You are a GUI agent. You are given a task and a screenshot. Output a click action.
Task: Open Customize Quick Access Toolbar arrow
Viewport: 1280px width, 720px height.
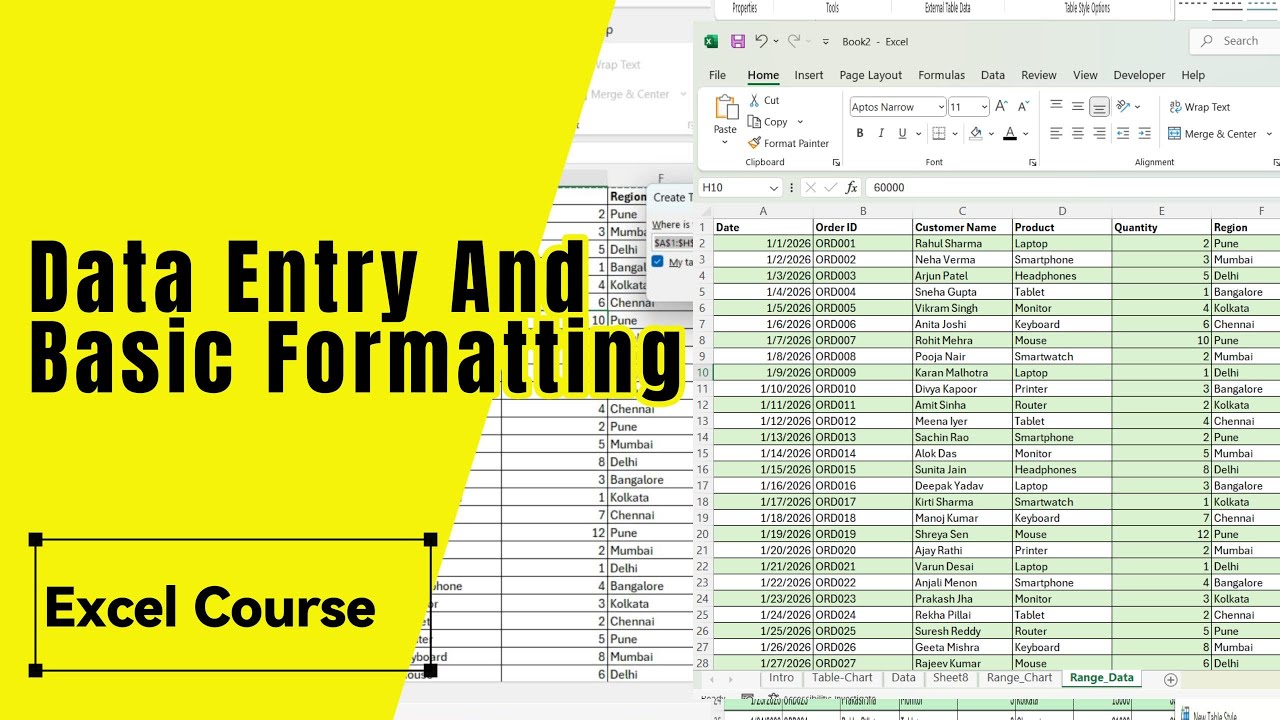825,42
